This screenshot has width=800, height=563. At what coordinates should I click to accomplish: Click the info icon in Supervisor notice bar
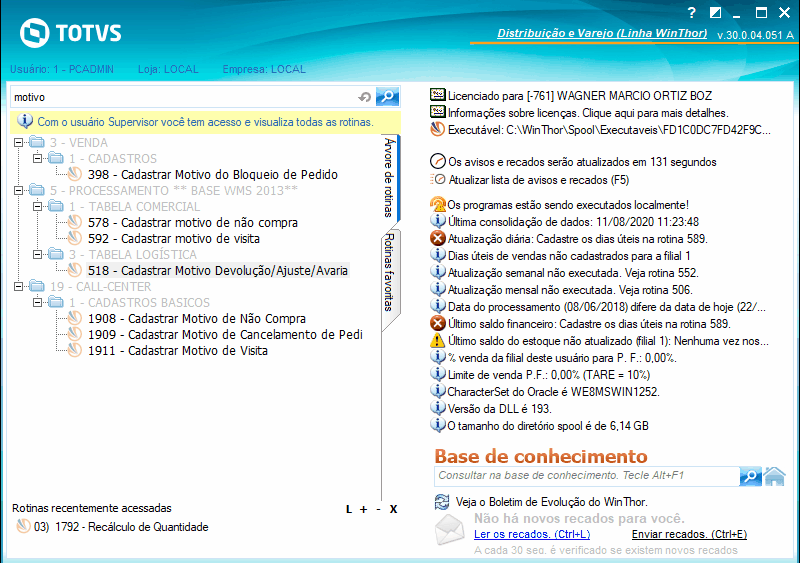point(24,121)
